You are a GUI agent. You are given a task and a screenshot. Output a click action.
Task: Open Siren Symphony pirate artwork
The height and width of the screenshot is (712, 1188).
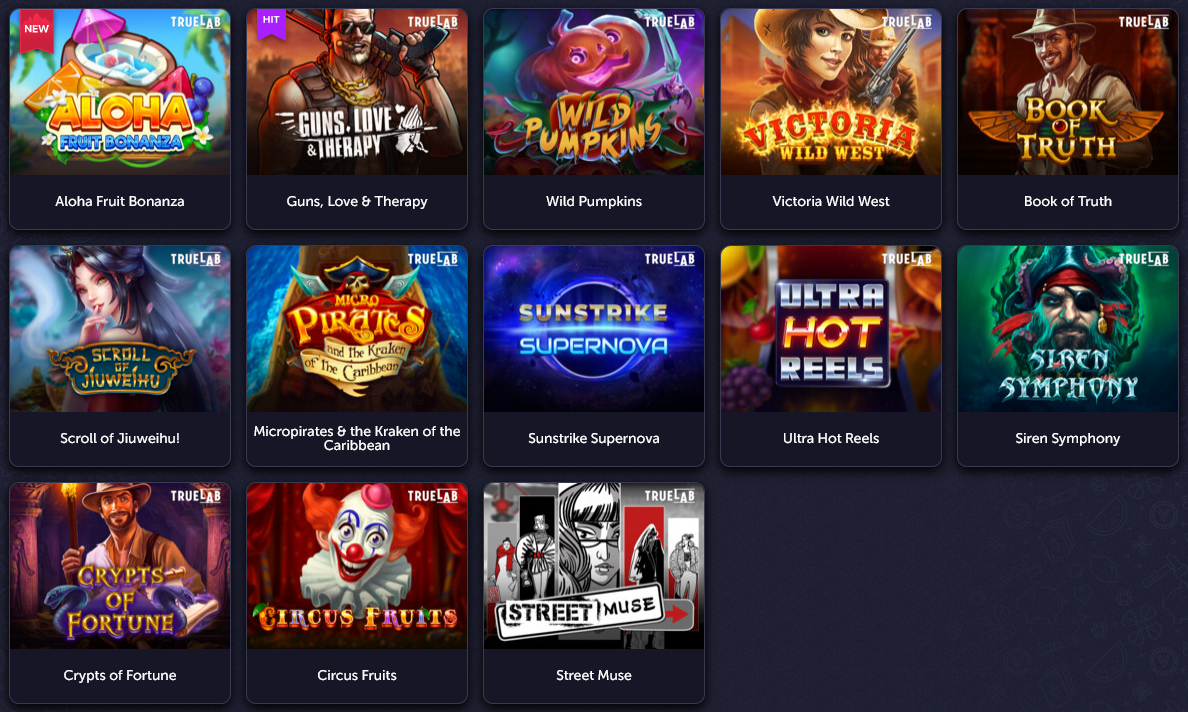click(x=1068, y=329)
